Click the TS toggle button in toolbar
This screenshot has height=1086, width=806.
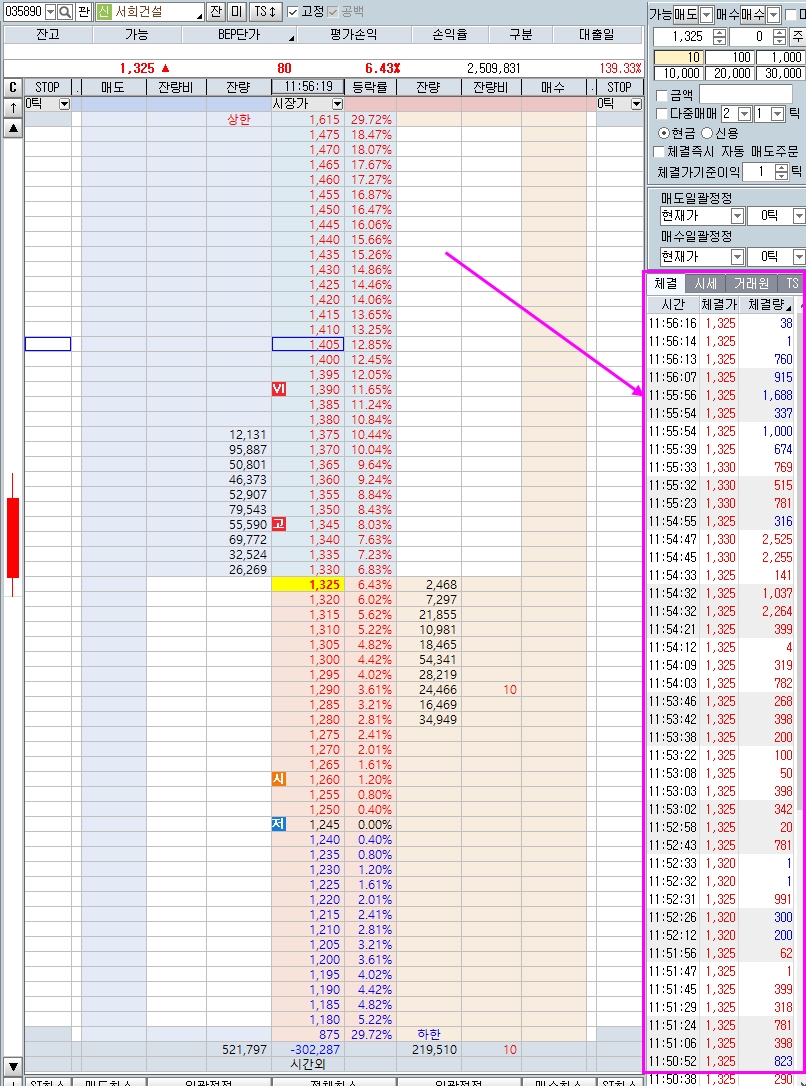point(264,12)
